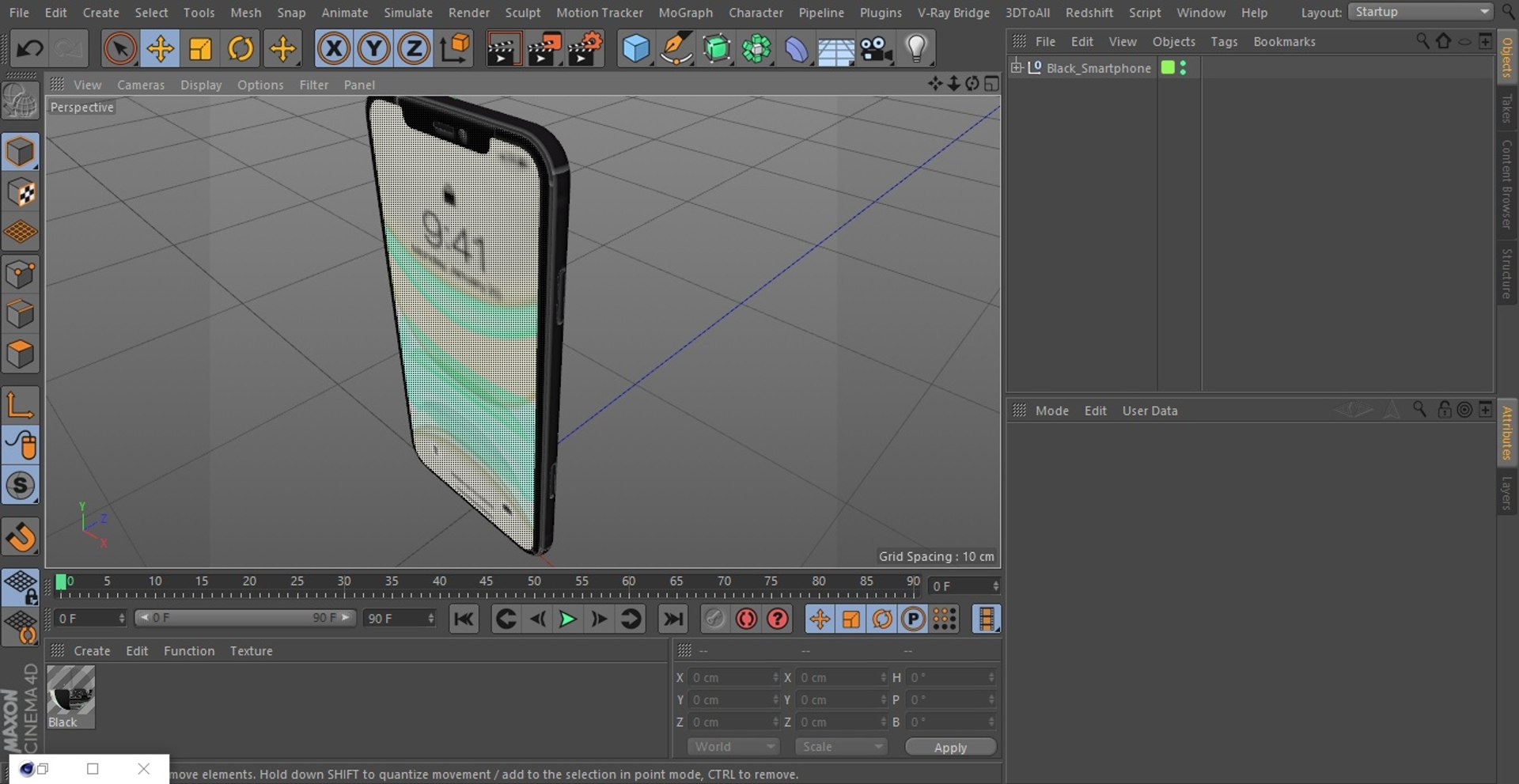Add a Cube primitive object
Image resolution: width=1519 pixels, height=784 pixels.
635,49
